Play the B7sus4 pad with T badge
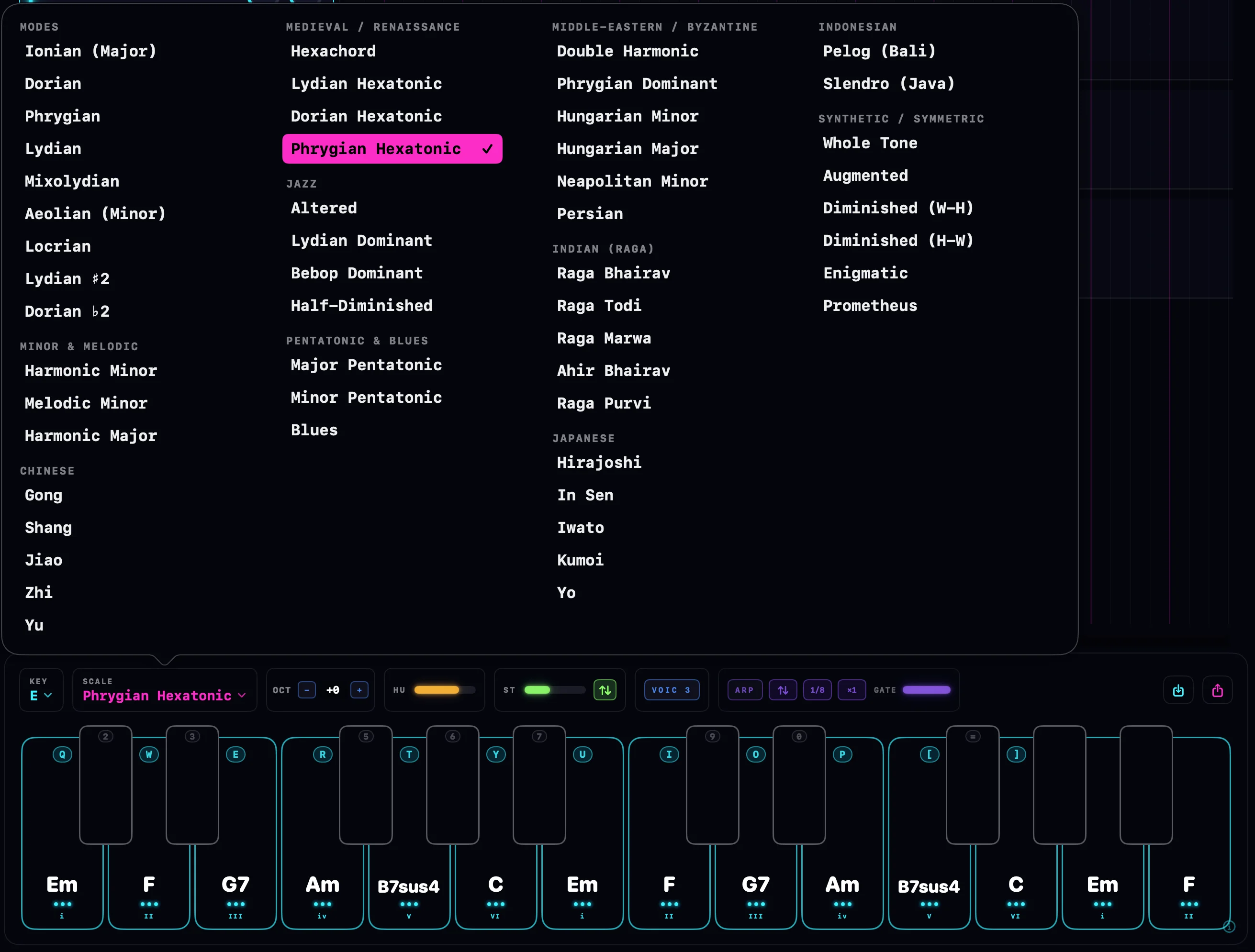The width and height of the screenshot is (1255, 952). click(x=409, y=887)
